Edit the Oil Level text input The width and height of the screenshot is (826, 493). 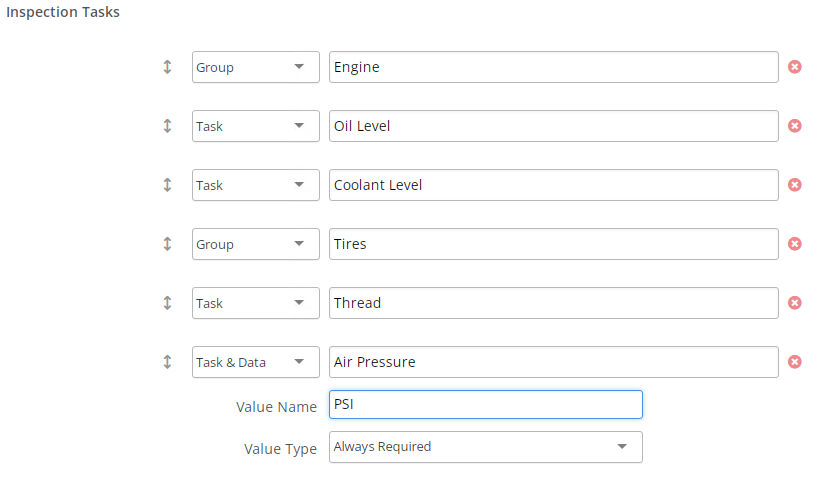coord(553,126)
